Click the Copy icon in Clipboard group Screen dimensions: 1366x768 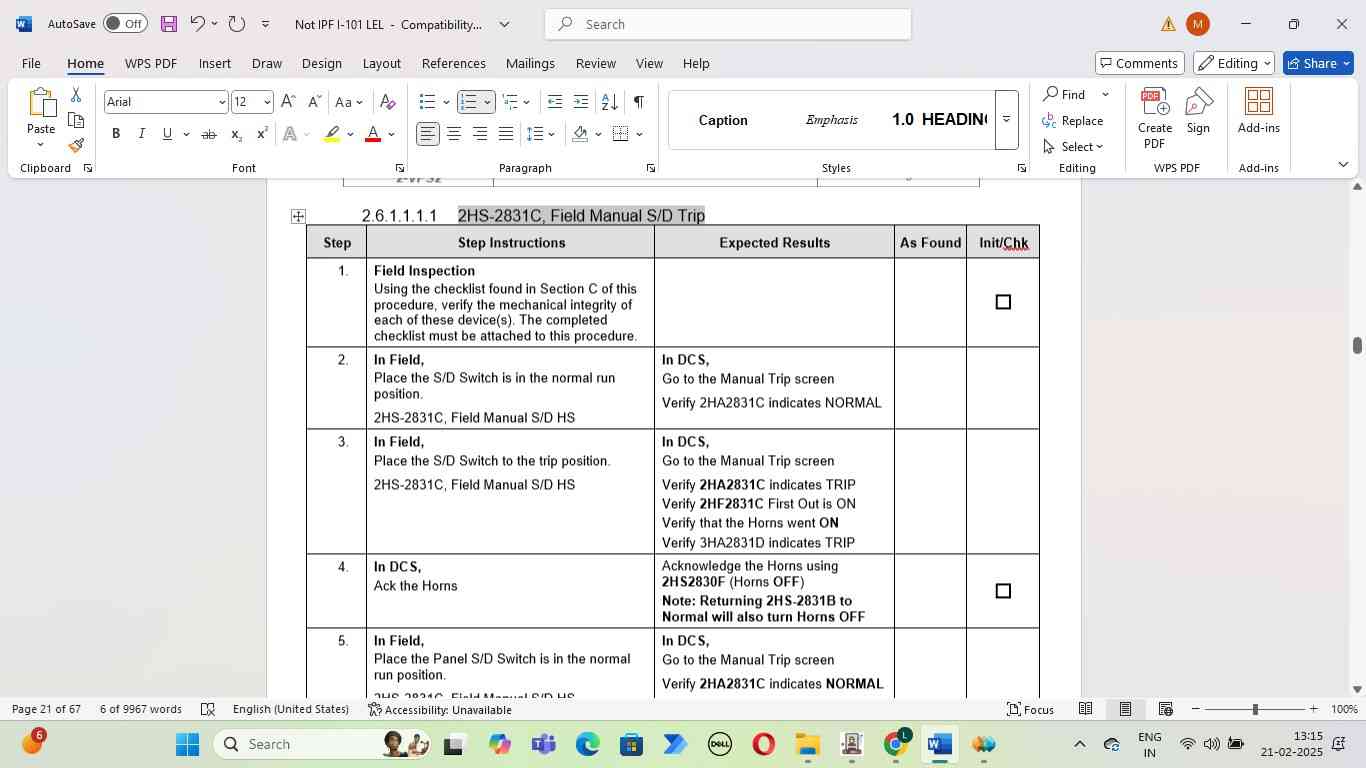point(76,120)
